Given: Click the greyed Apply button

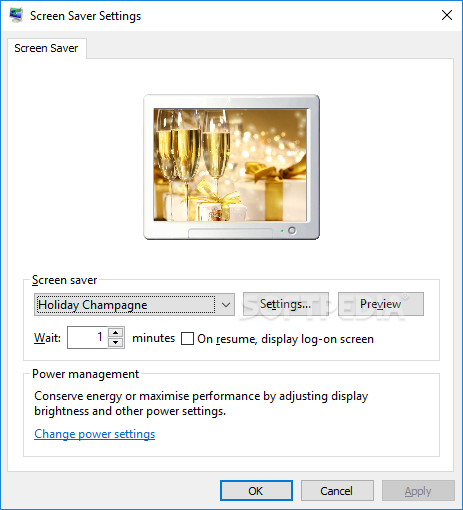Looking at the screenshot, I should point(418,491).
